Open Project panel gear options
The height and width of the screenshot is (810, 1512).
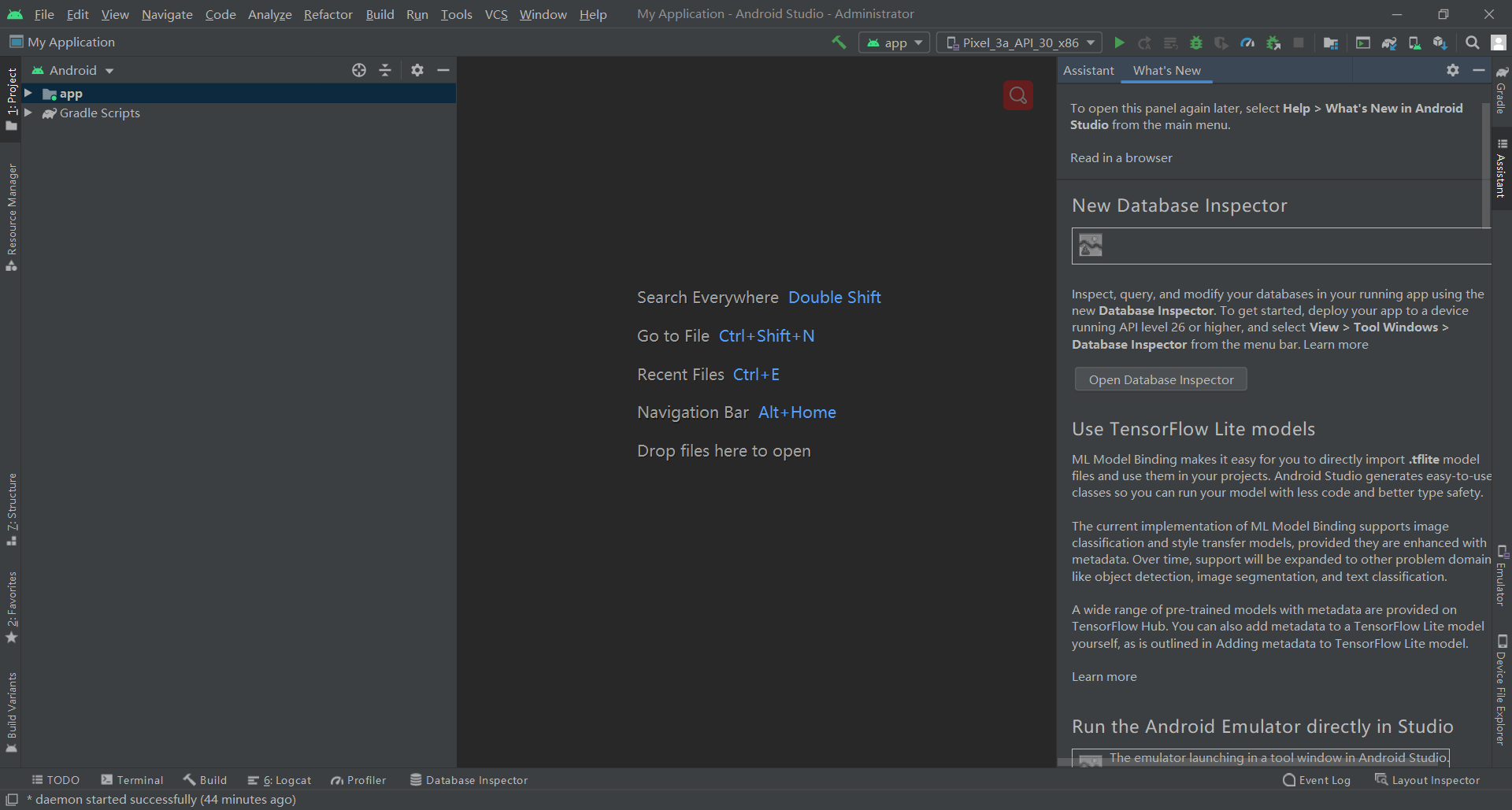[417, 70]
